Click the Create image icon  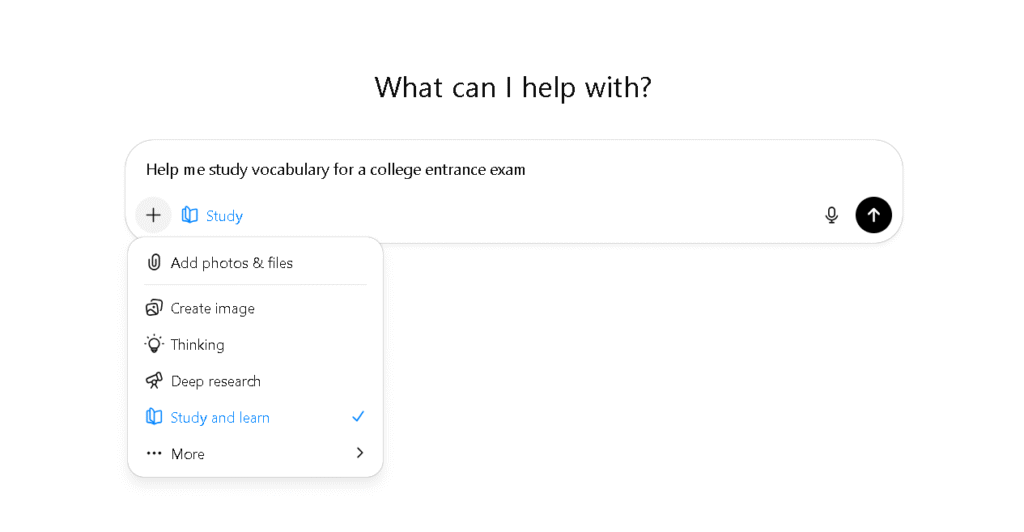(154, 308)
